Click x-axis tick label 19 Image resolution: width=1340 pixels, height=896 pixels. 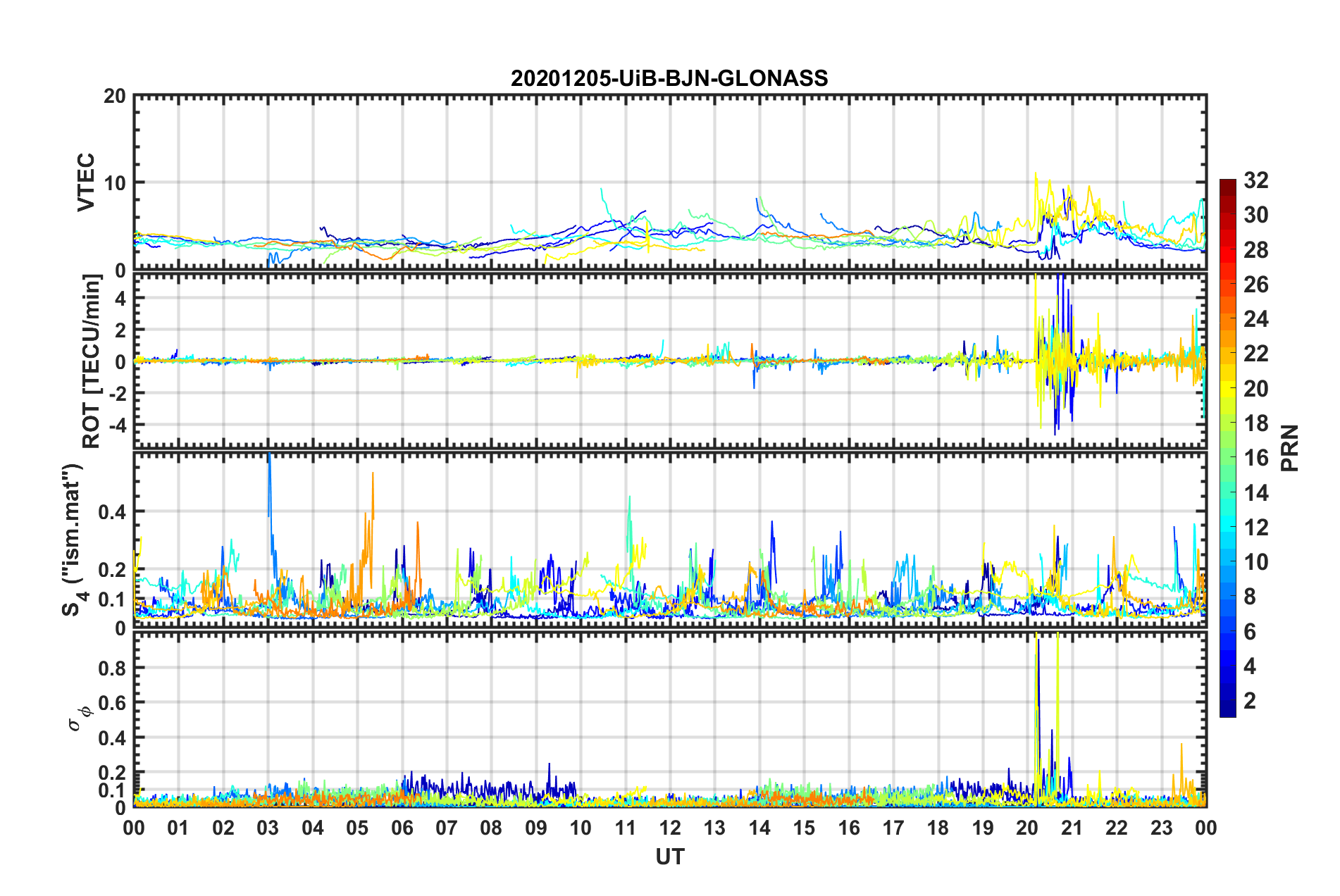pos(983,828)
